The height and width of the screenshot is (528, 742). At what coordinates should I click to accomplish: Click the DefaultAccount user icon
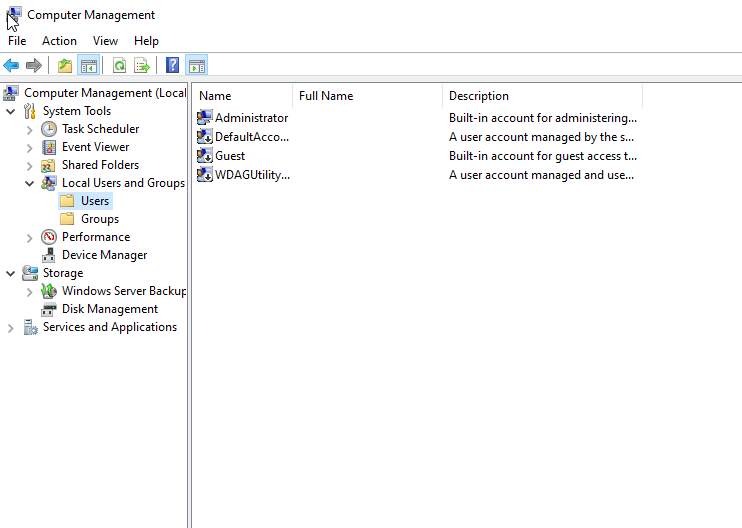[x=204, y=137]
